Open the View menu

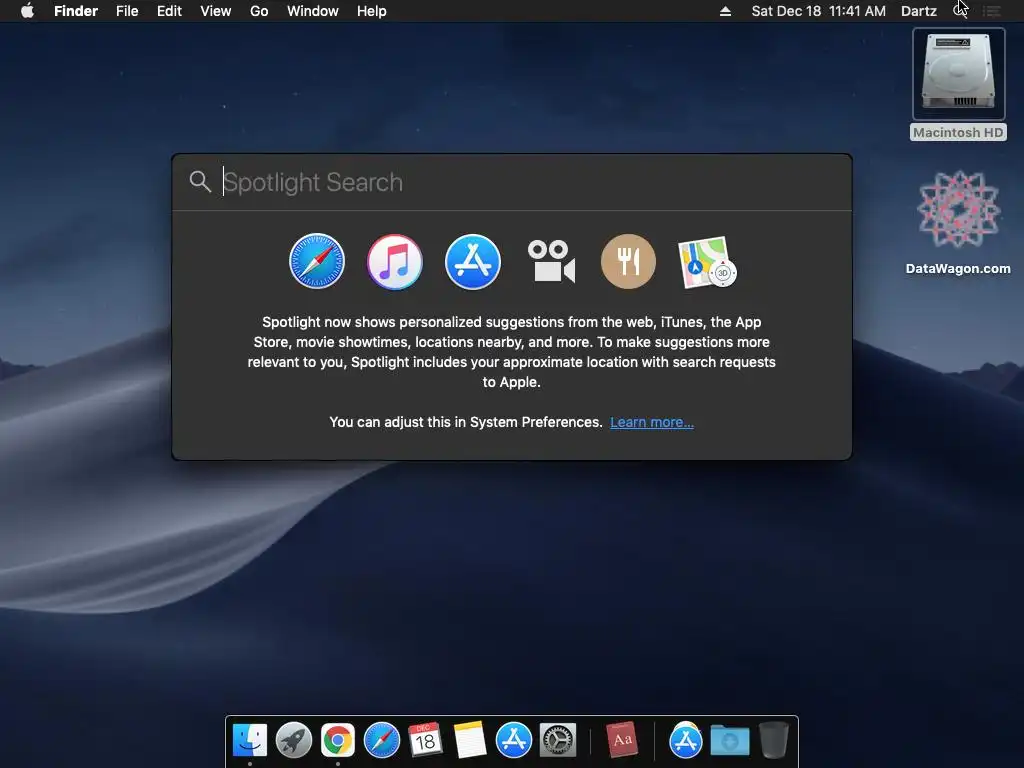[x=216, y=11]
